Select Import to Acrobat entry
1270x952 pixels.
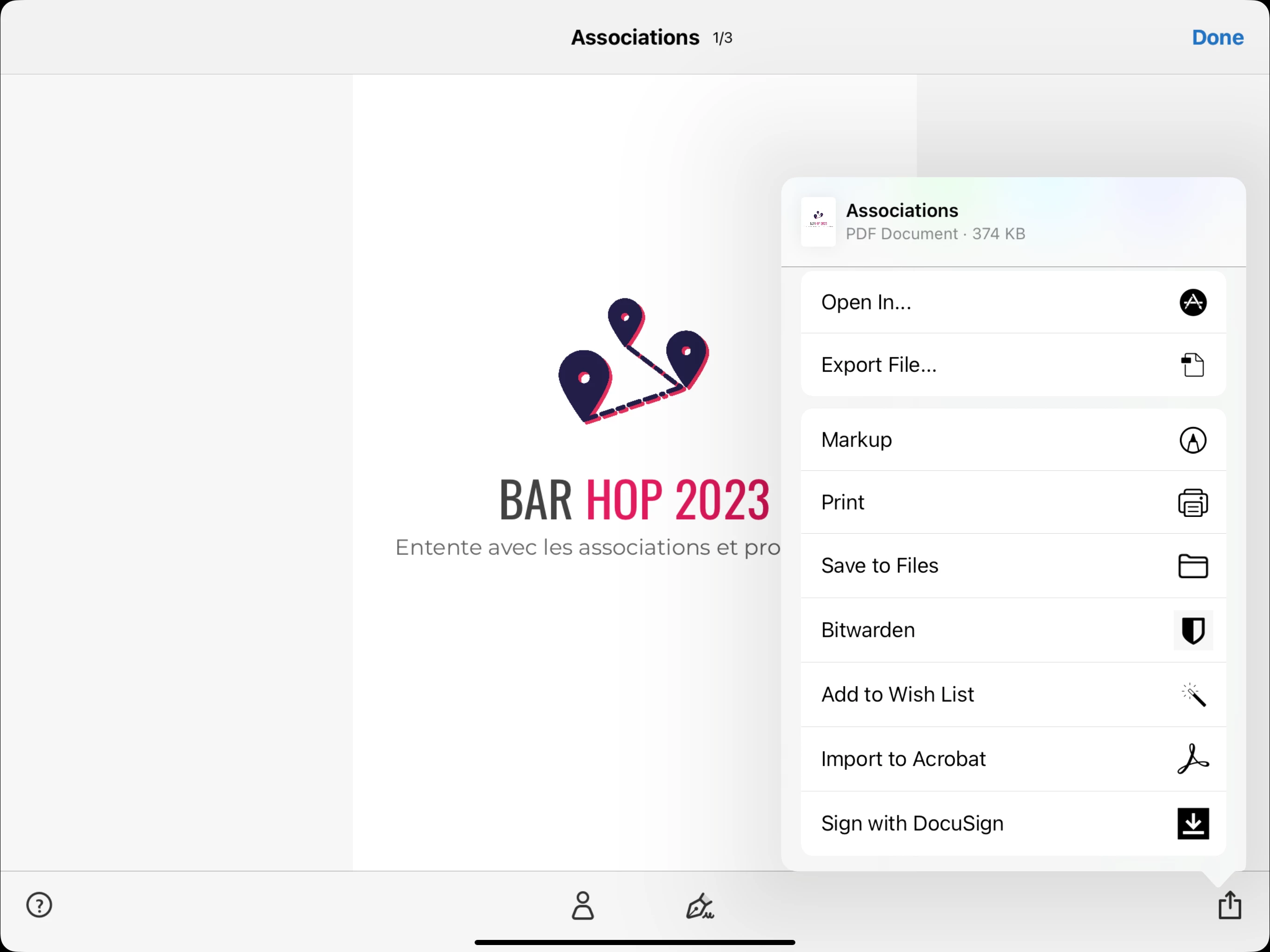[903, 759]
